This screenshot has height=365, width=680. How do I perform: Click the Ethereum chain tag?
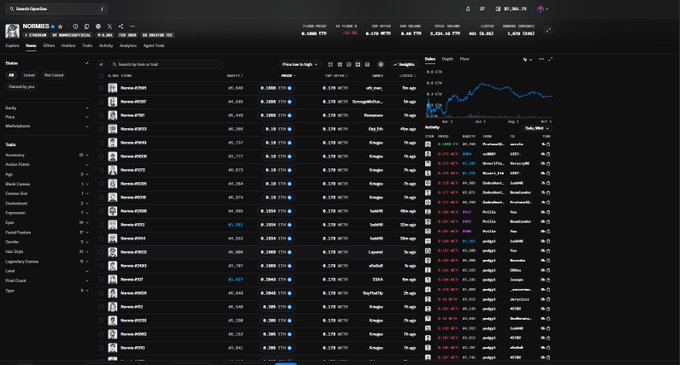[36, 35]
